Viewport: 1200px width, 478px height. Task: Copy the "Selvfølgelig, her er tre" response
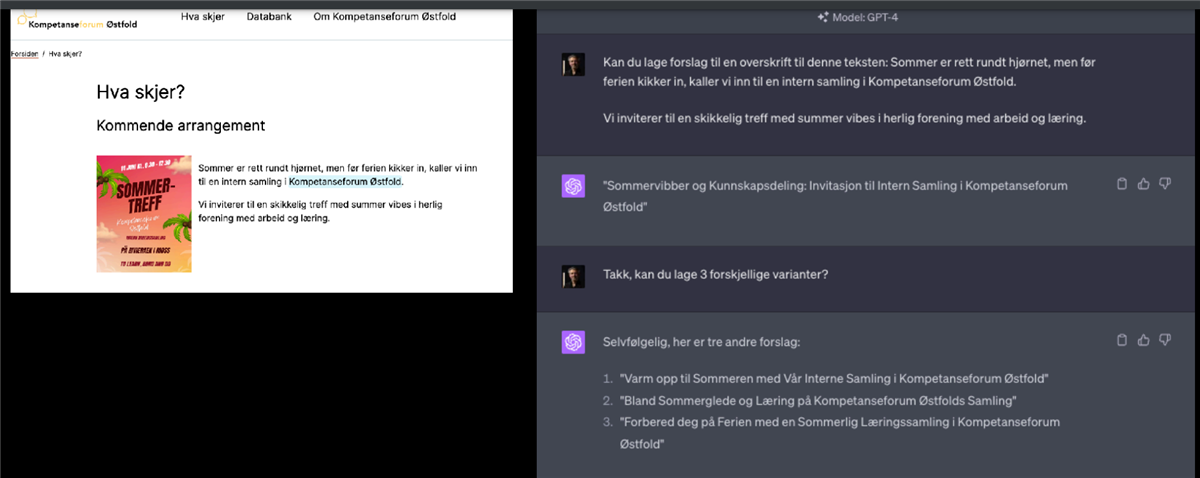pyautogui.click(x=1122, y=340)
